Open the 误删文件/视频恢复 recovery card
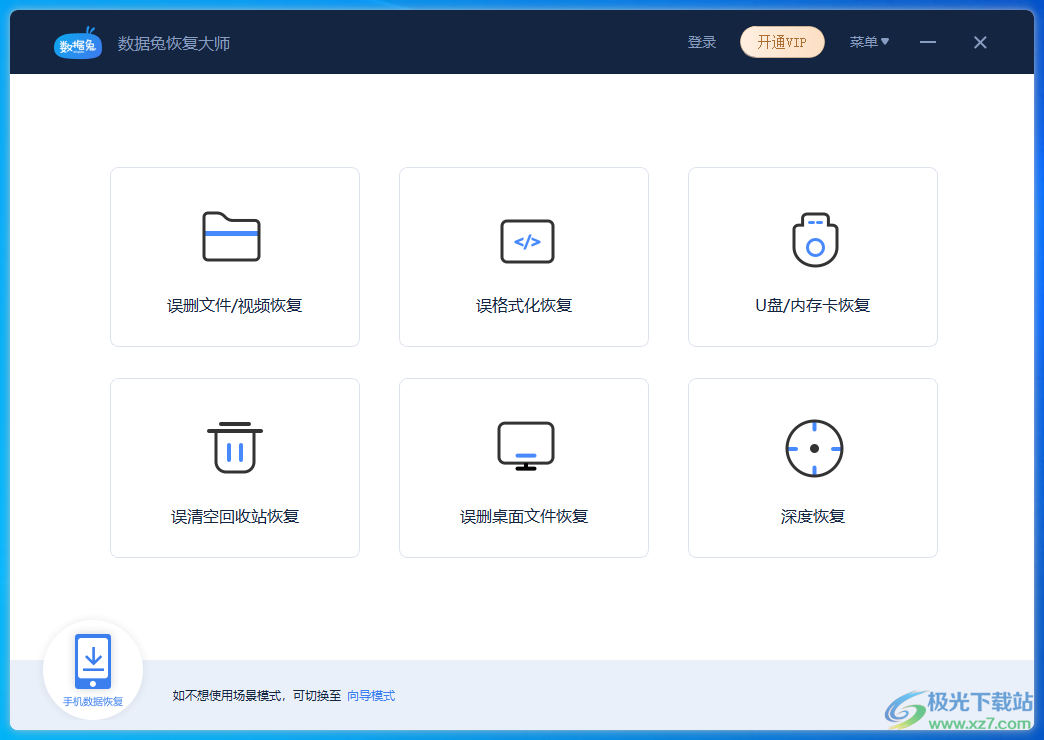 (234, 256)
